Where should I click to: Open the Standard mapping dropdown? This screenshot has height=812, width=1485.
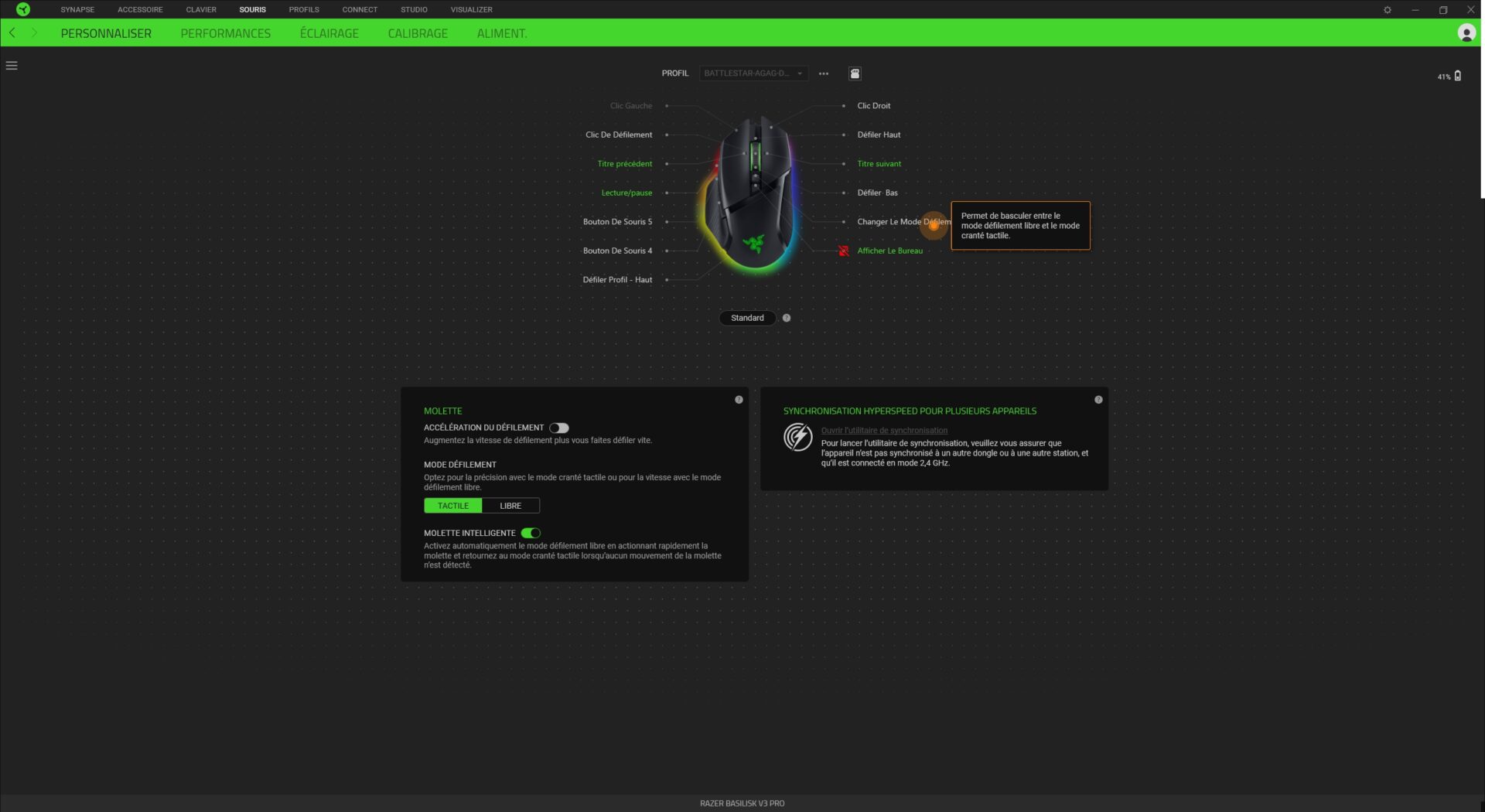pos(746,318)
